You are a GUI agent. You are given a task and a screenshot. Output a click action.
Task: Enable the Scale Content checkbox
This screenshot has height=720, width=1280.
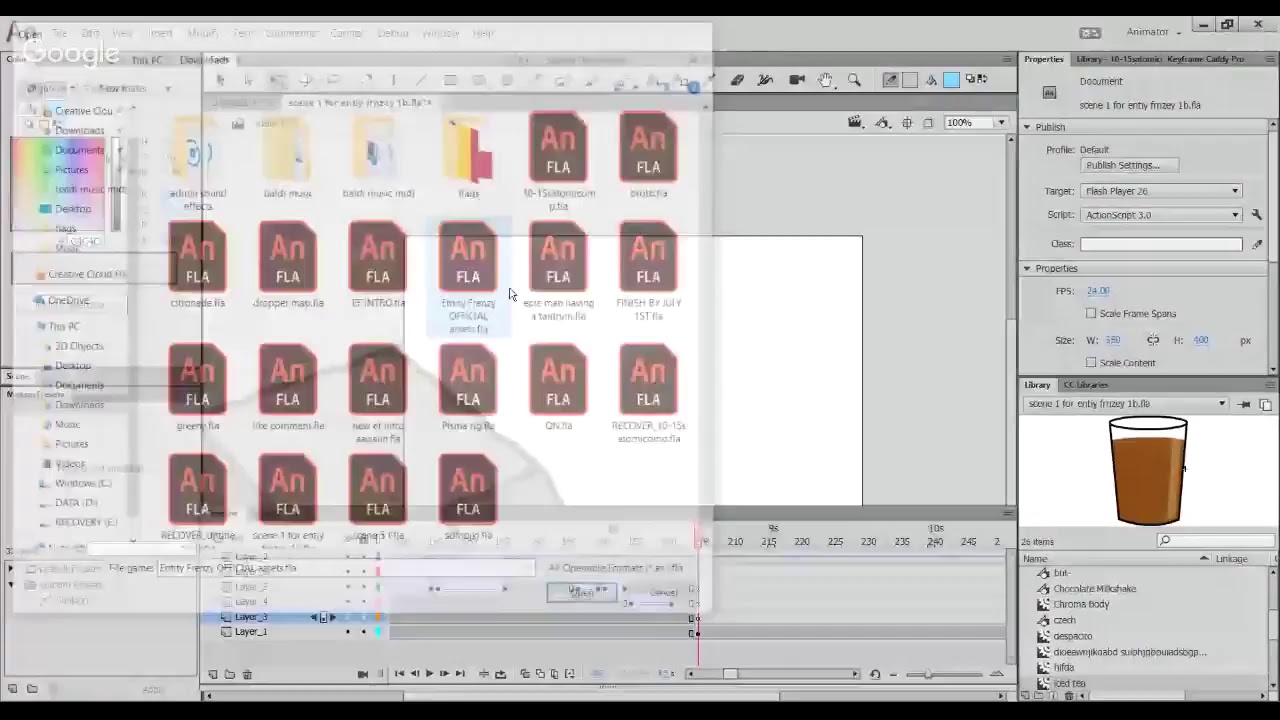tap(1091, 363)
